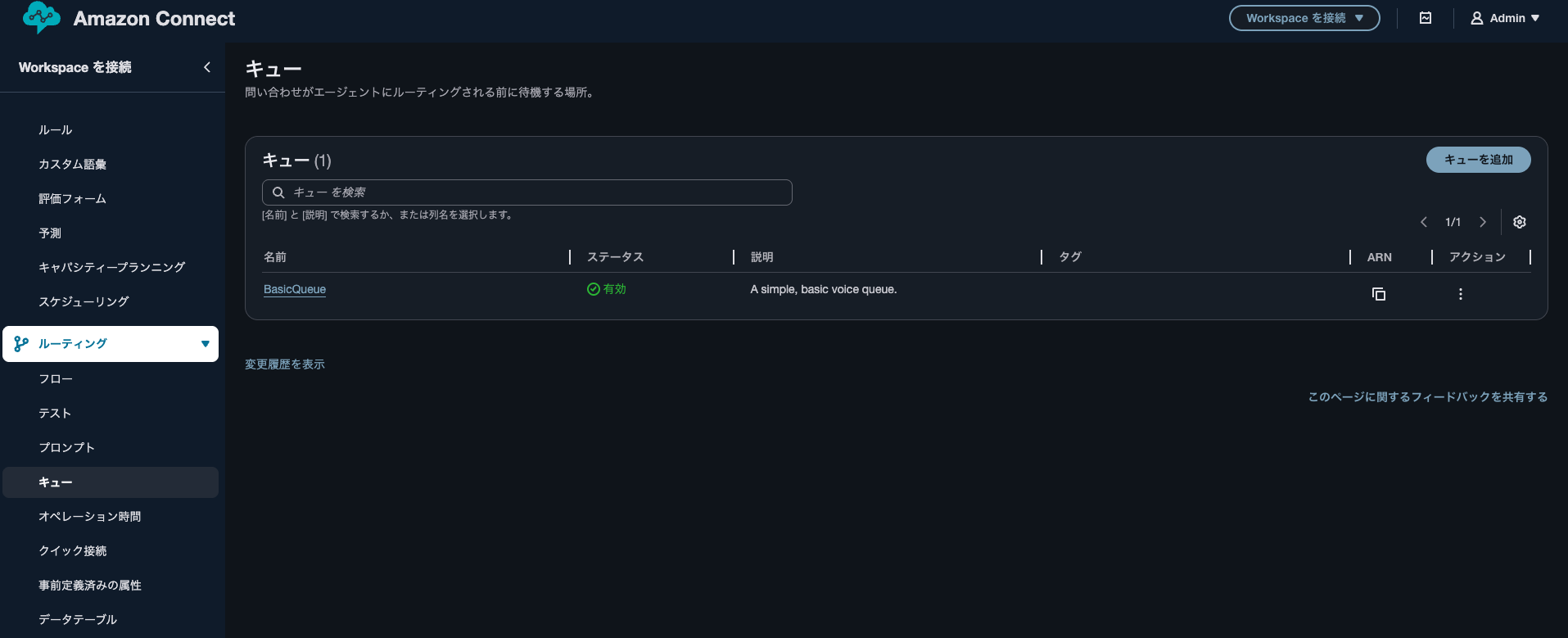Open the calendar icon in top bar
1568x638 pixels.
pyautogui.click(x=1426, y=18)
